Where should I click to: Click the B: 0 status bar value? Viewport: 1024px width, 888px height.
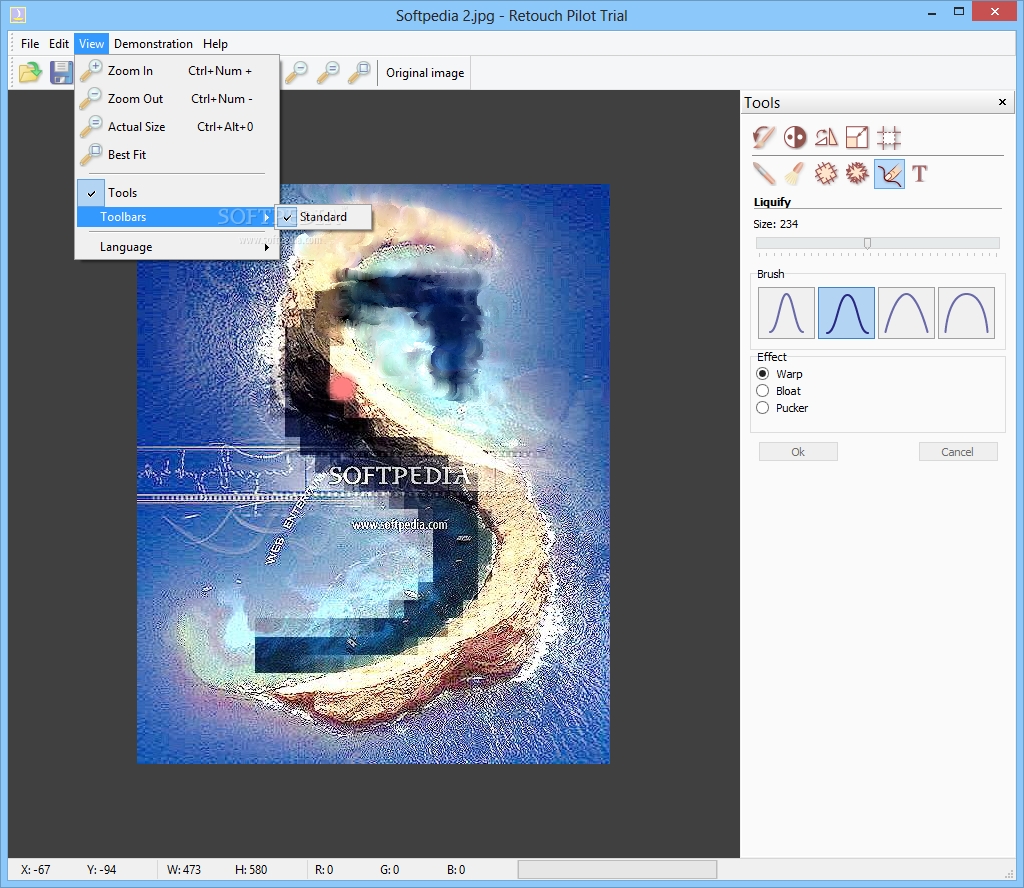[456, 870]
